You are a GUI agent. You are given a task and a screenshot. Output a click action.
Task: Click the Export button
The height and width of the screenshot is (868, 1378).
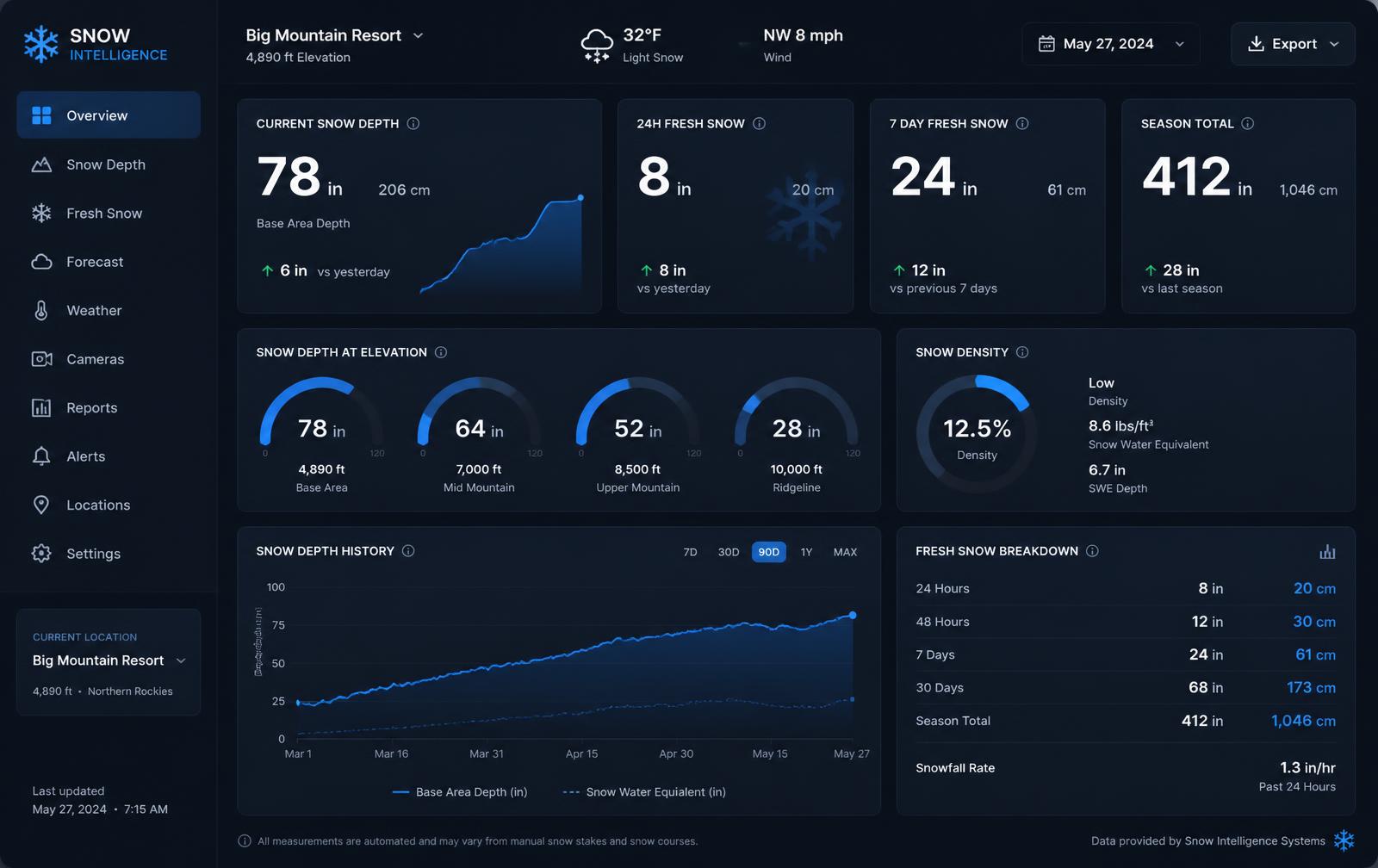tap(1293, 44)
